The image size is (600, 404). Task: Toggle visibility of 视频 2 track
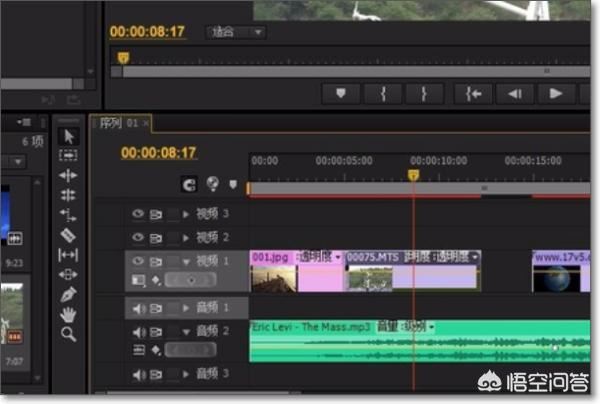[138, 237]
